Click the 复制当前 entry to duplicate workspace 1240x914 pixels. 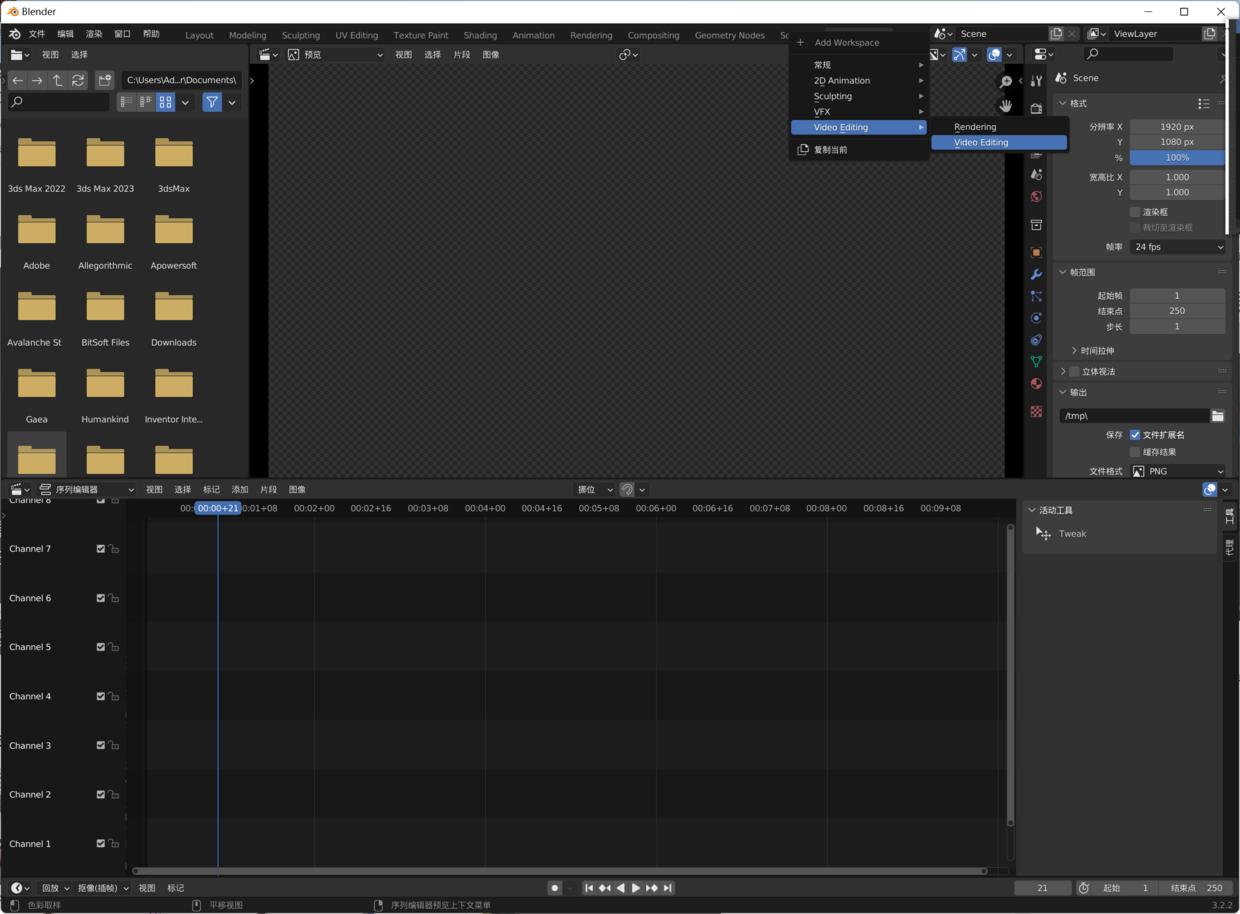pos(830,149)
